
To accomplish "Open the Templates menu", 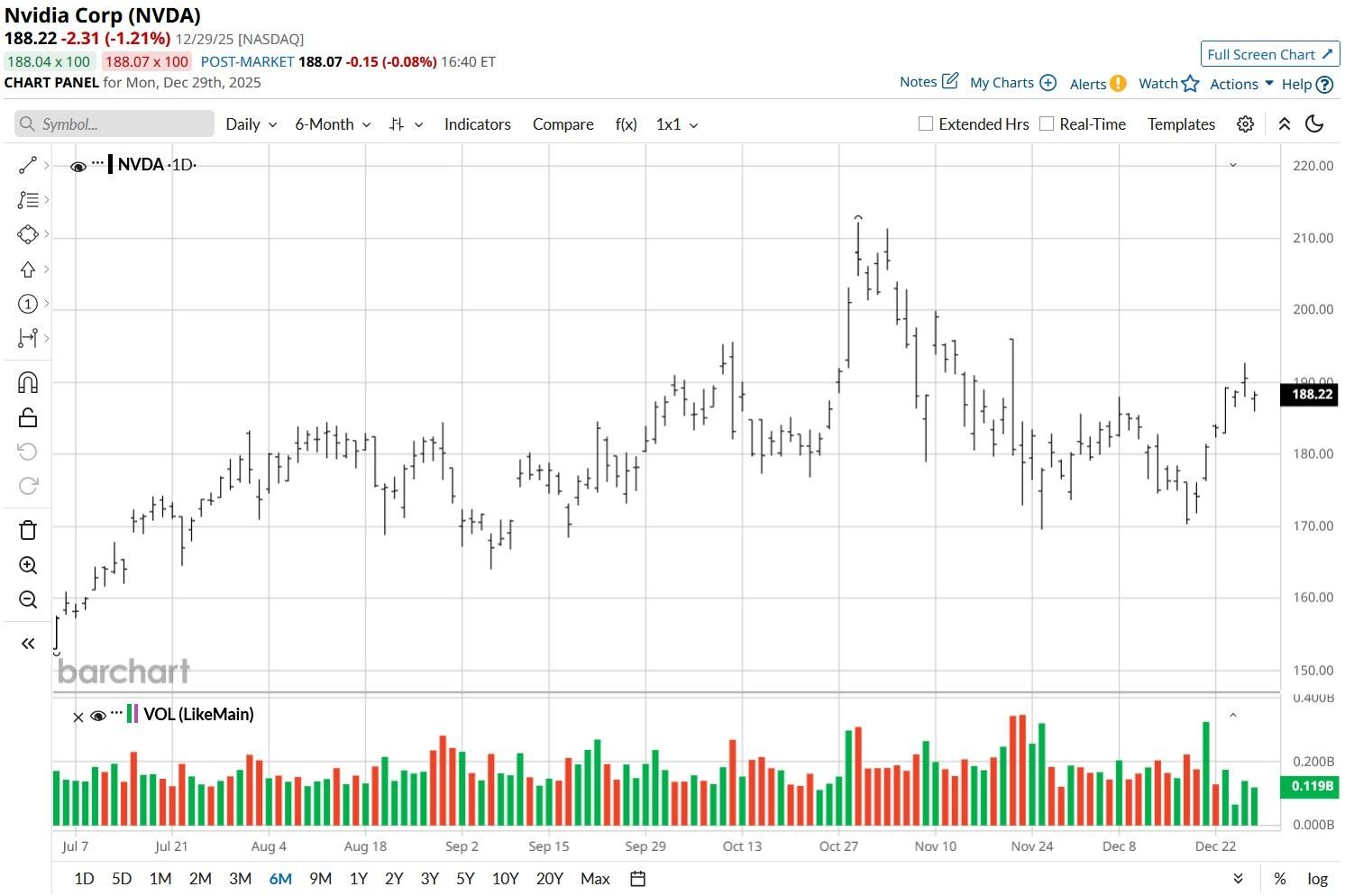I will [x=1181, y=124].
